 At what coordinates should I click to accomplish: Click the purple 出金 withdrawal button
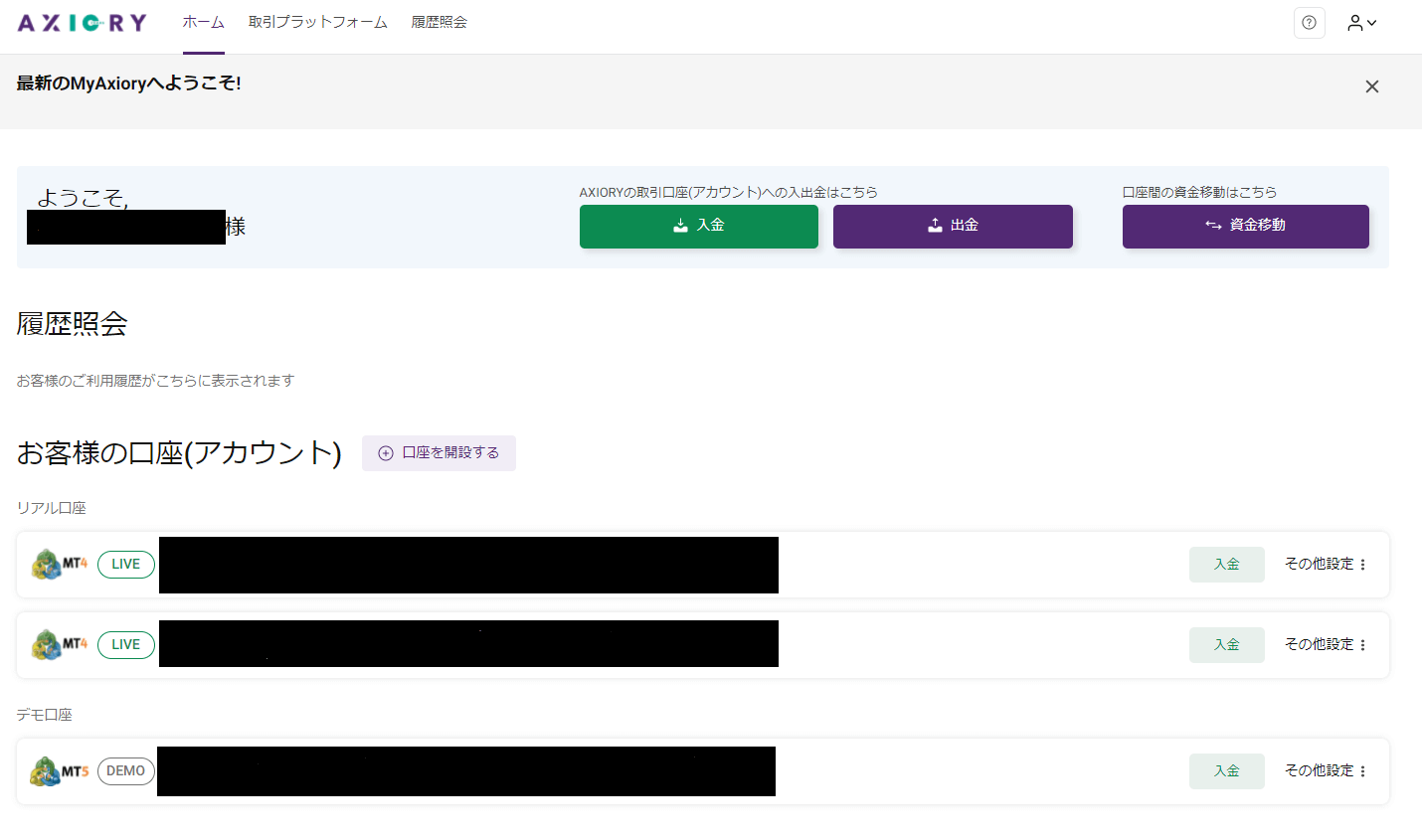tap(953, 226)
